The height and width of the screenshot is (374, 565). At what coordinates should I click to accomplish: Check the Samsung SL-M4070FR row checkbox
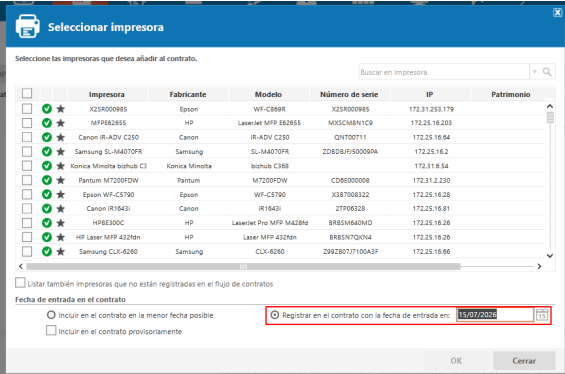[x=27, y=151]
